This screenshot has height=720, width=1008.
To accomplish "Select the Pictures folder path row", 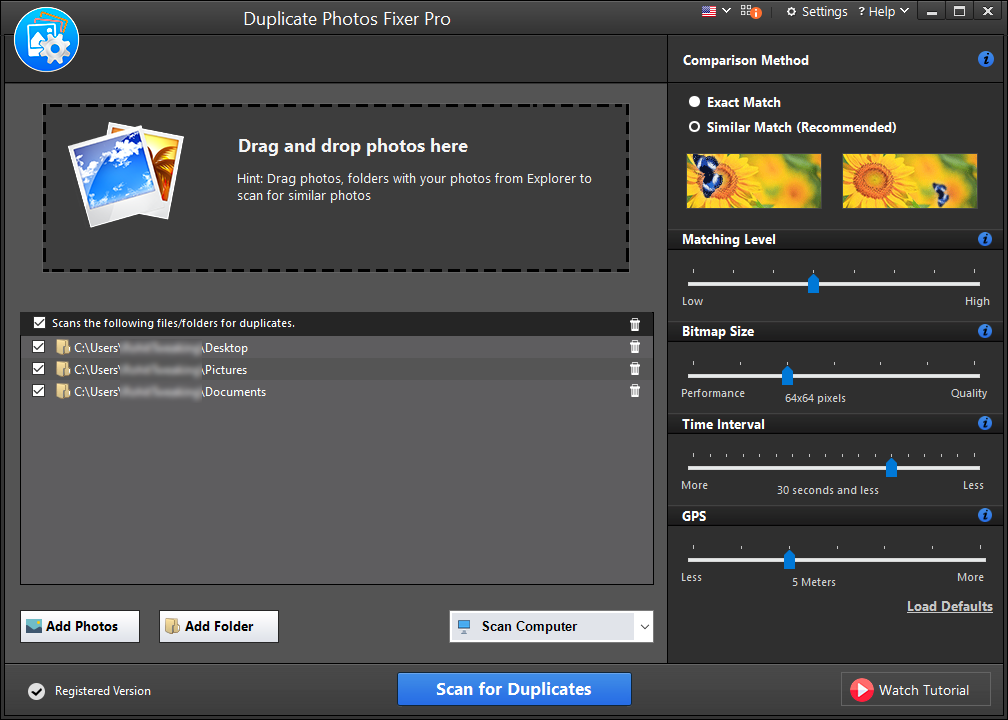I will tap(337, 369).
